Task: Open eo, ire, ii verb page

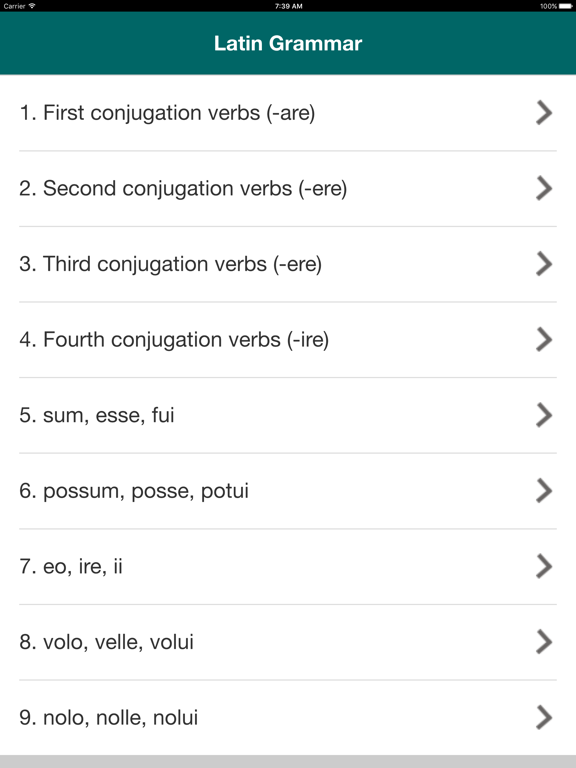Action: [x=288, y=567]
